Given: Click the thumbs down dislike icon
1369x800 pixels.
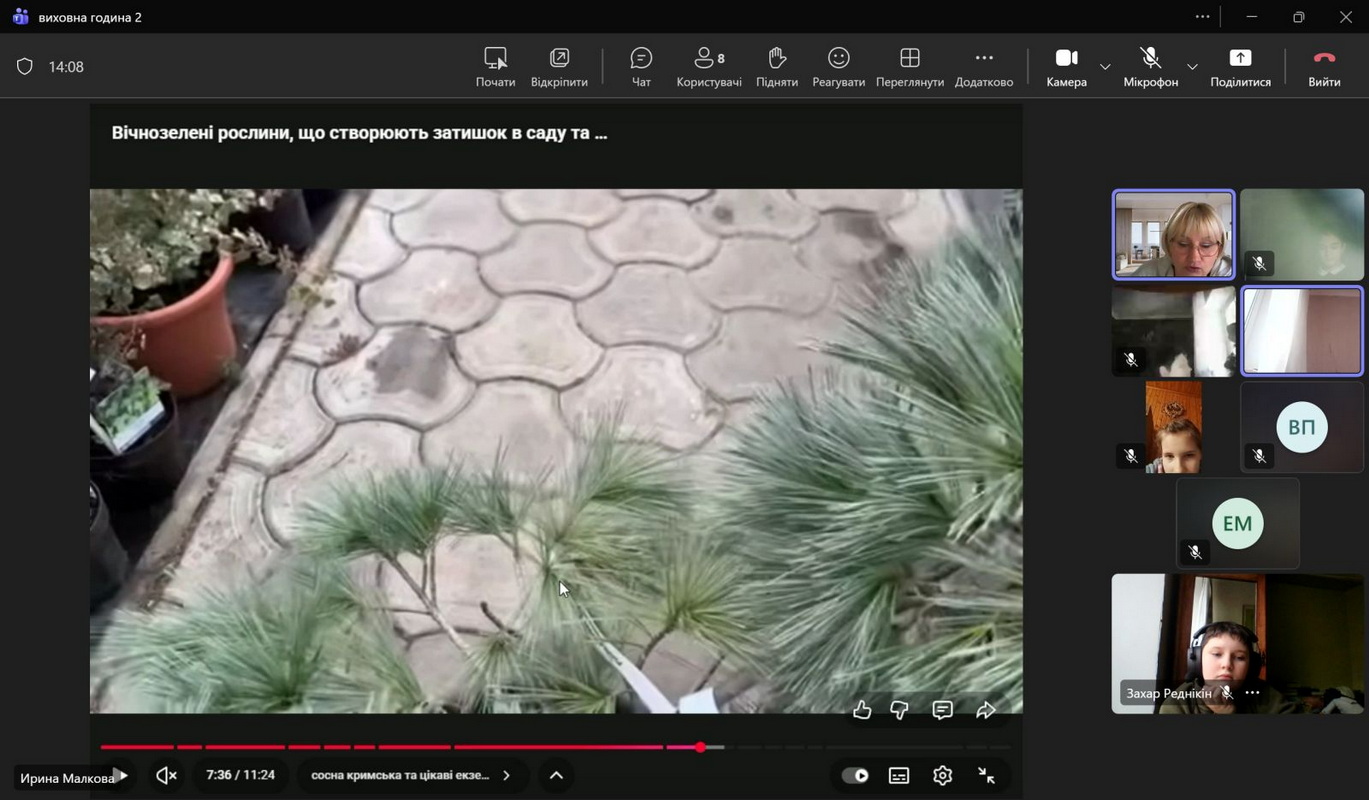Looking at the screenshot, I should (900, 710).
